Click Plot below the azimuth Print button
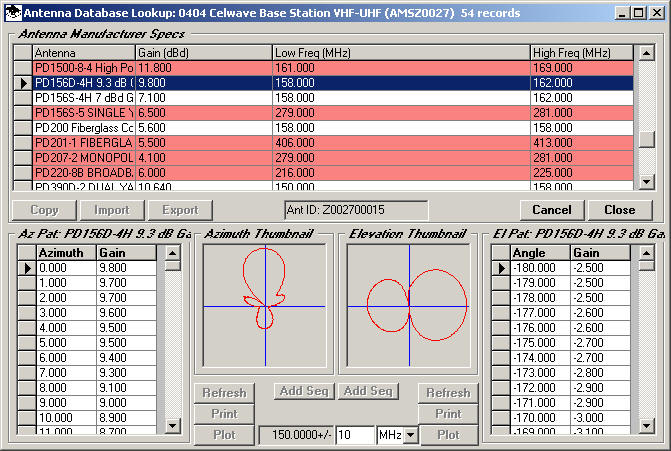 224,435
